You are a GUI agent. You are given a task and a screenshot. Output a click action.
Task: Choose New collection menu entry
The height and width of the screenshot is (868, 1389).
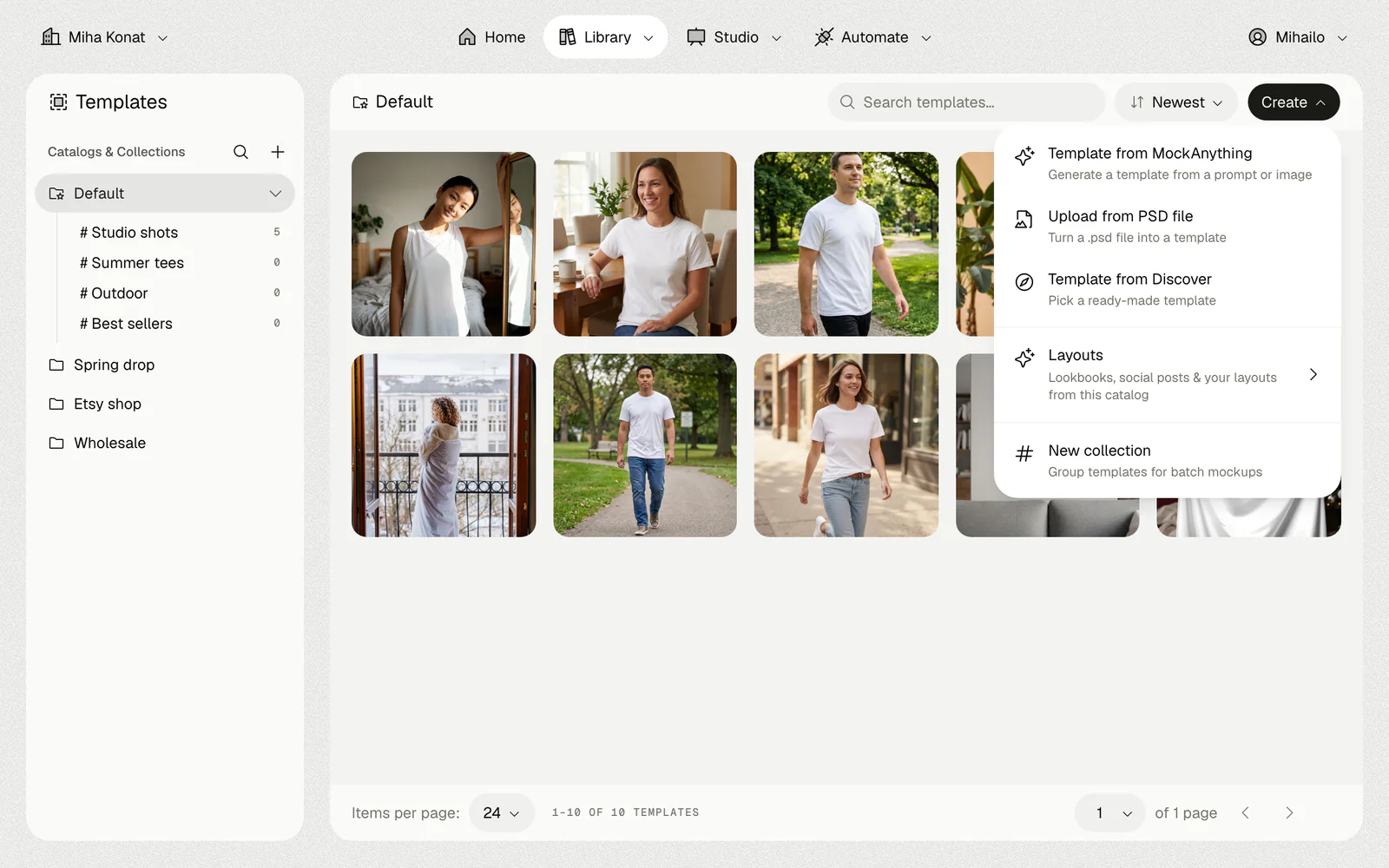pos(1168,460)
